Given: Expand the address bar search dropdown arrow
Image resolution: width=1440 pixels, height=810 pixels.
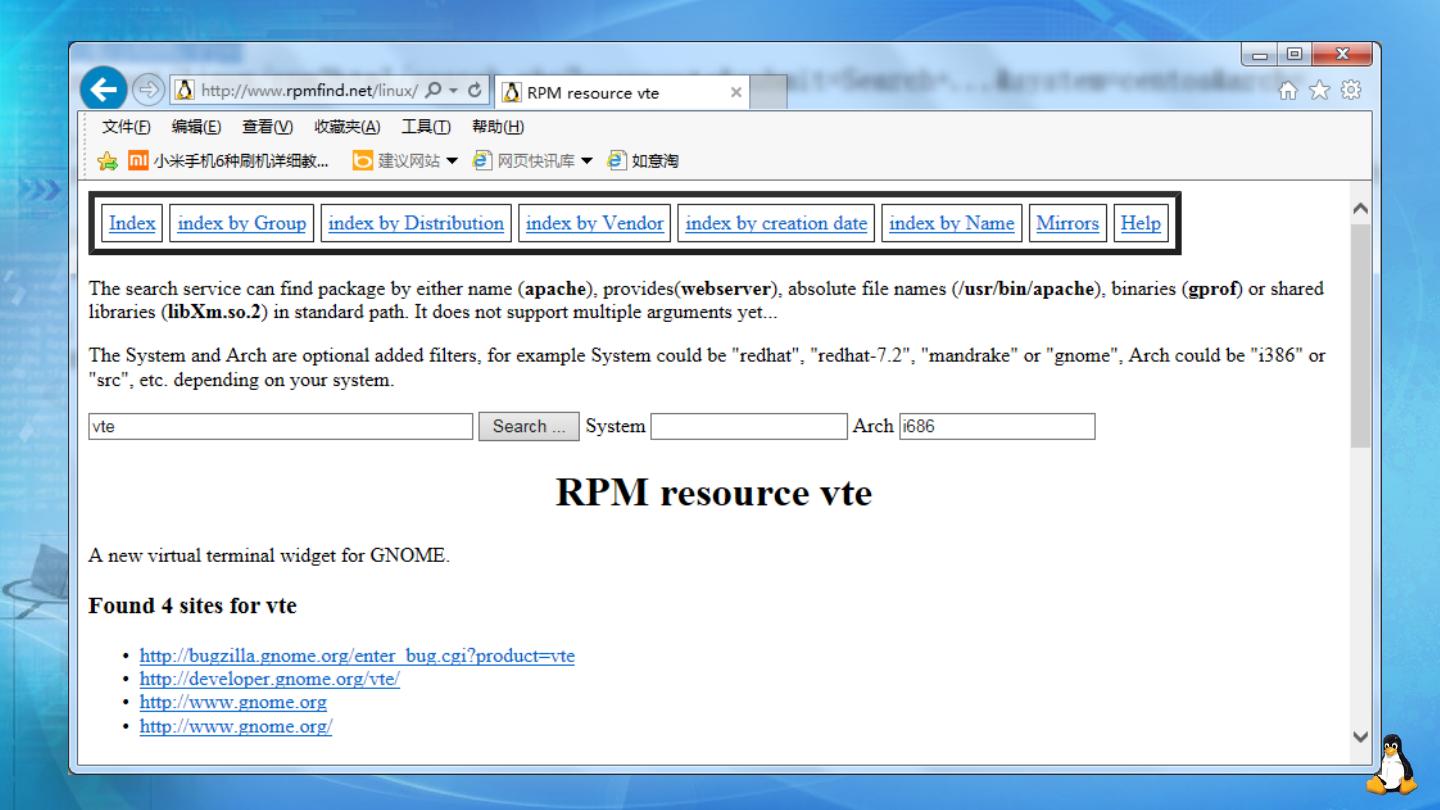Looking at the screenshot, I should pos(453,91).
